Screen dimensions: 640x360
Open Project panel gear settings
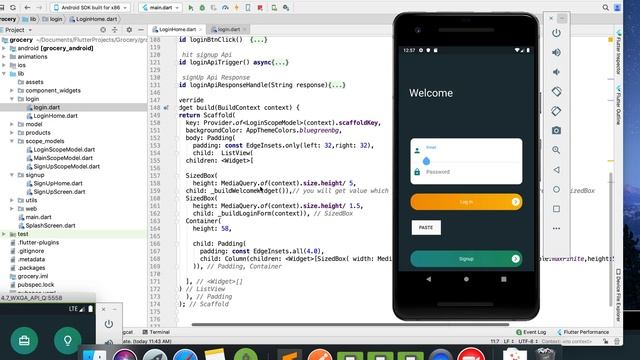point(129,30)
